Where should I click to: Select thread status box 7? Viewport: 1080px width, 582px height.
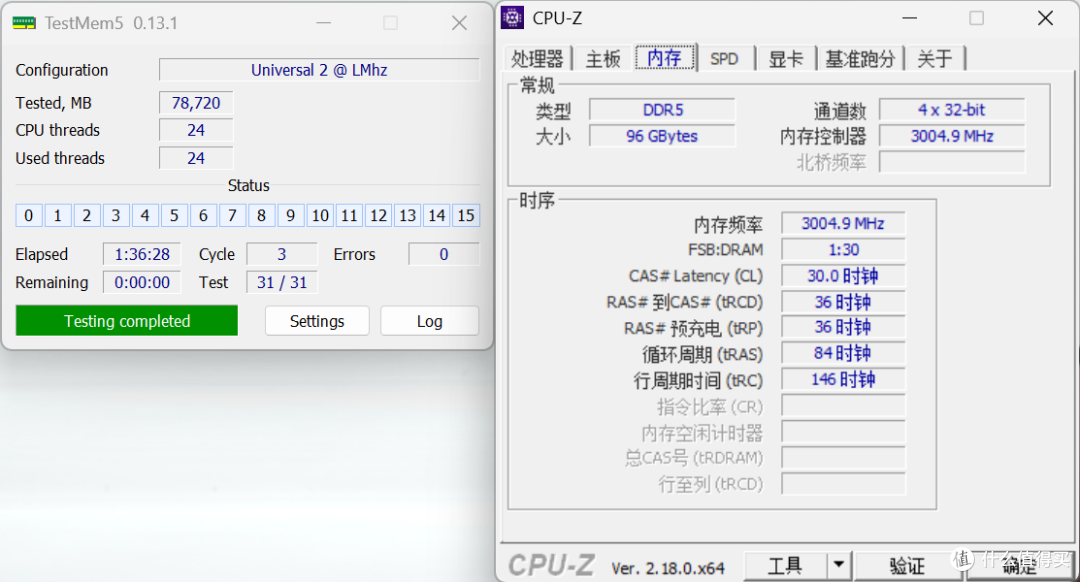(232, 216)
